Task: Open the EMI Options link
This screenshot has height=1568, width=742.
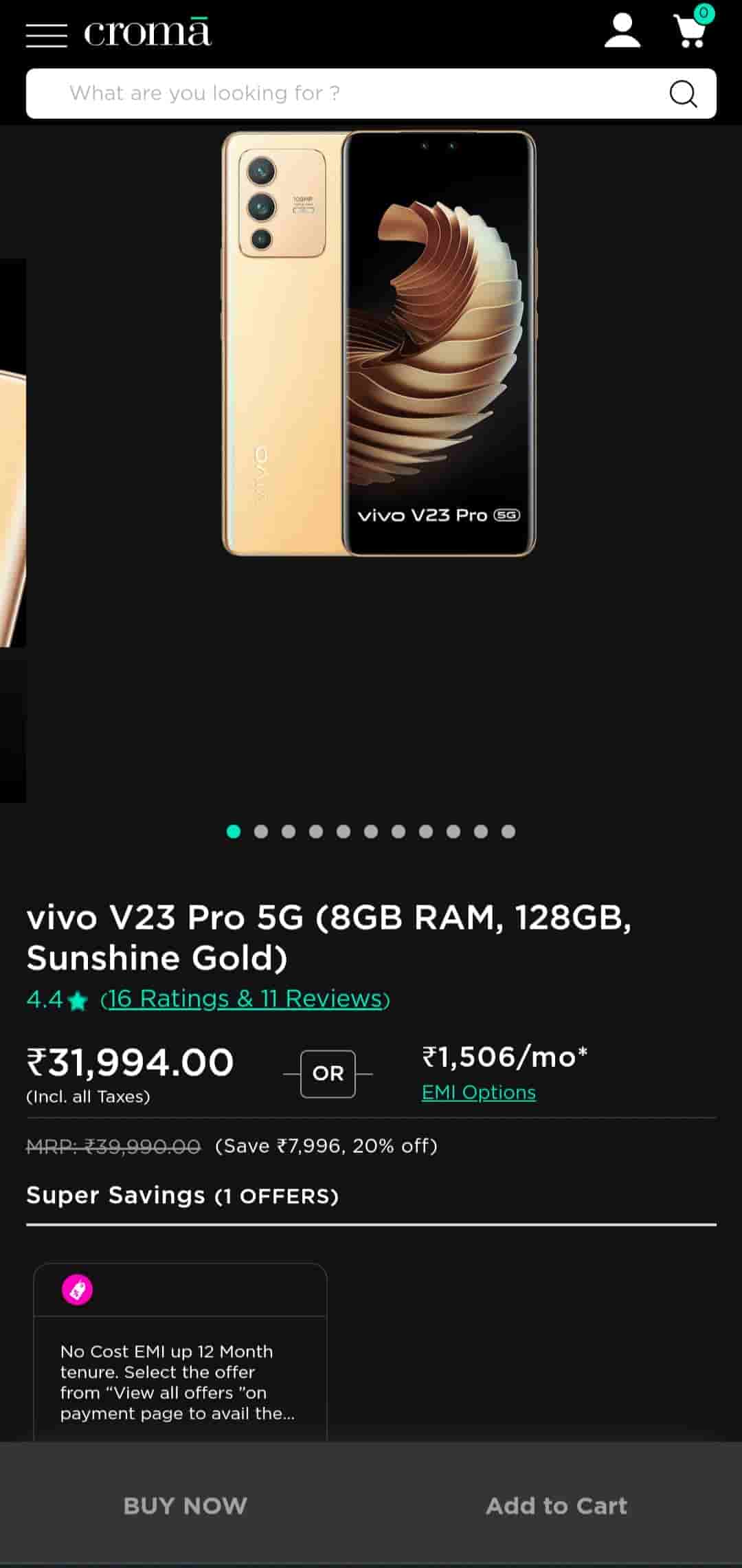Action: (x=479, y=1092)
